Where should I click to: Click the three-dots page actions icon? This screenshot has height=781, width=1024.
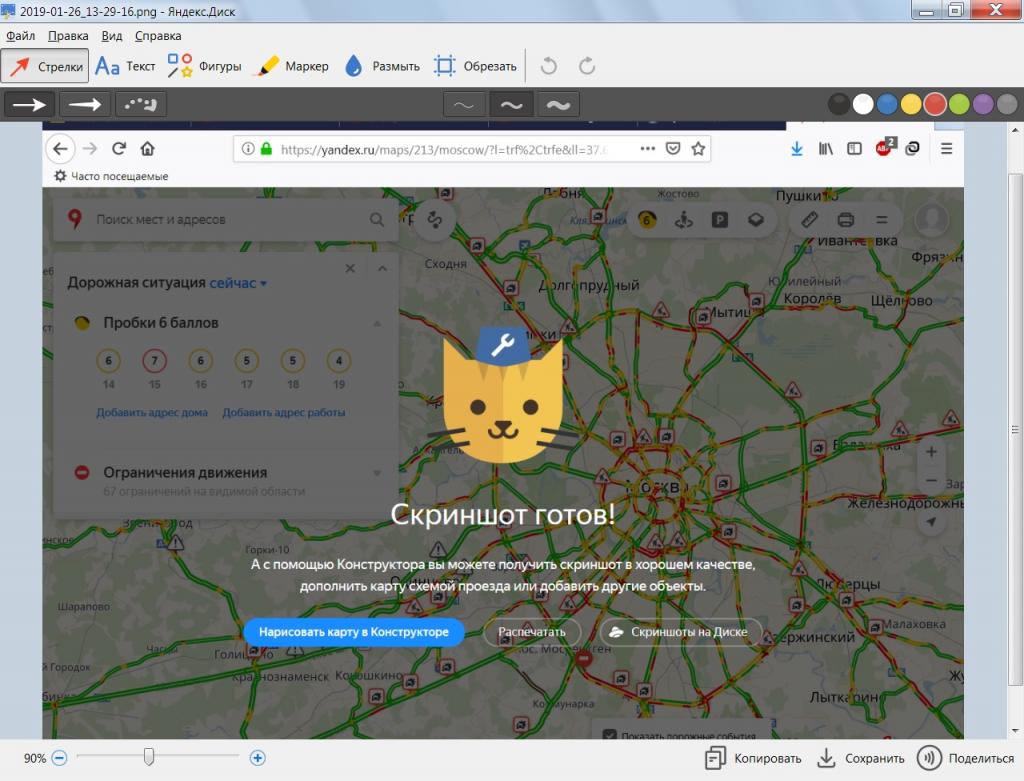point(647,149)
